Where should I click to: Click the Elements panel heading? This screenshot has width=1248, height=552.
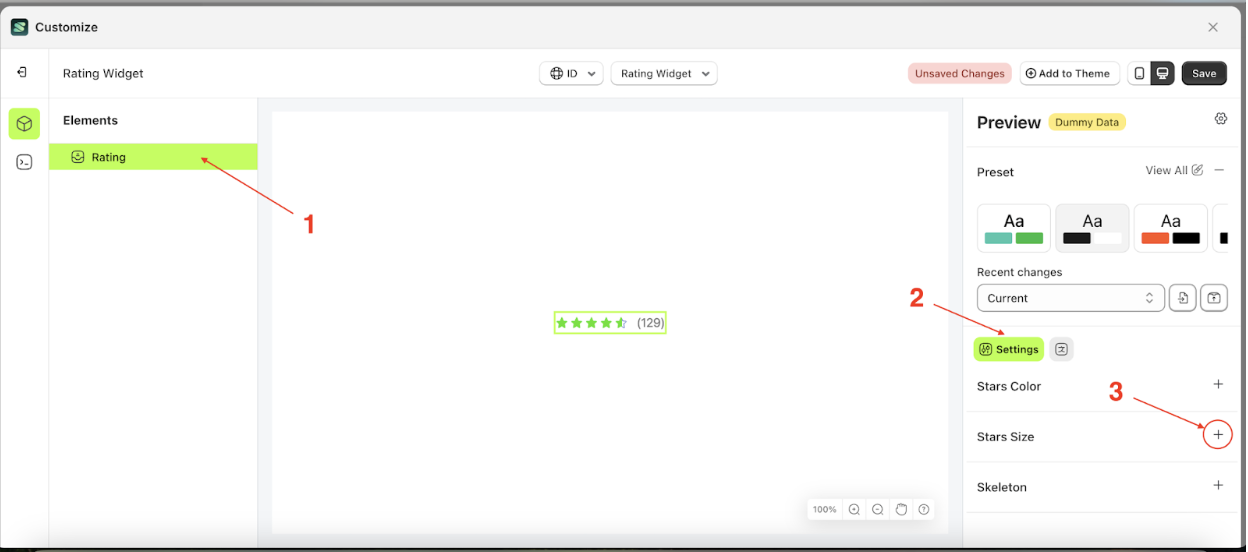pos(90,120)
